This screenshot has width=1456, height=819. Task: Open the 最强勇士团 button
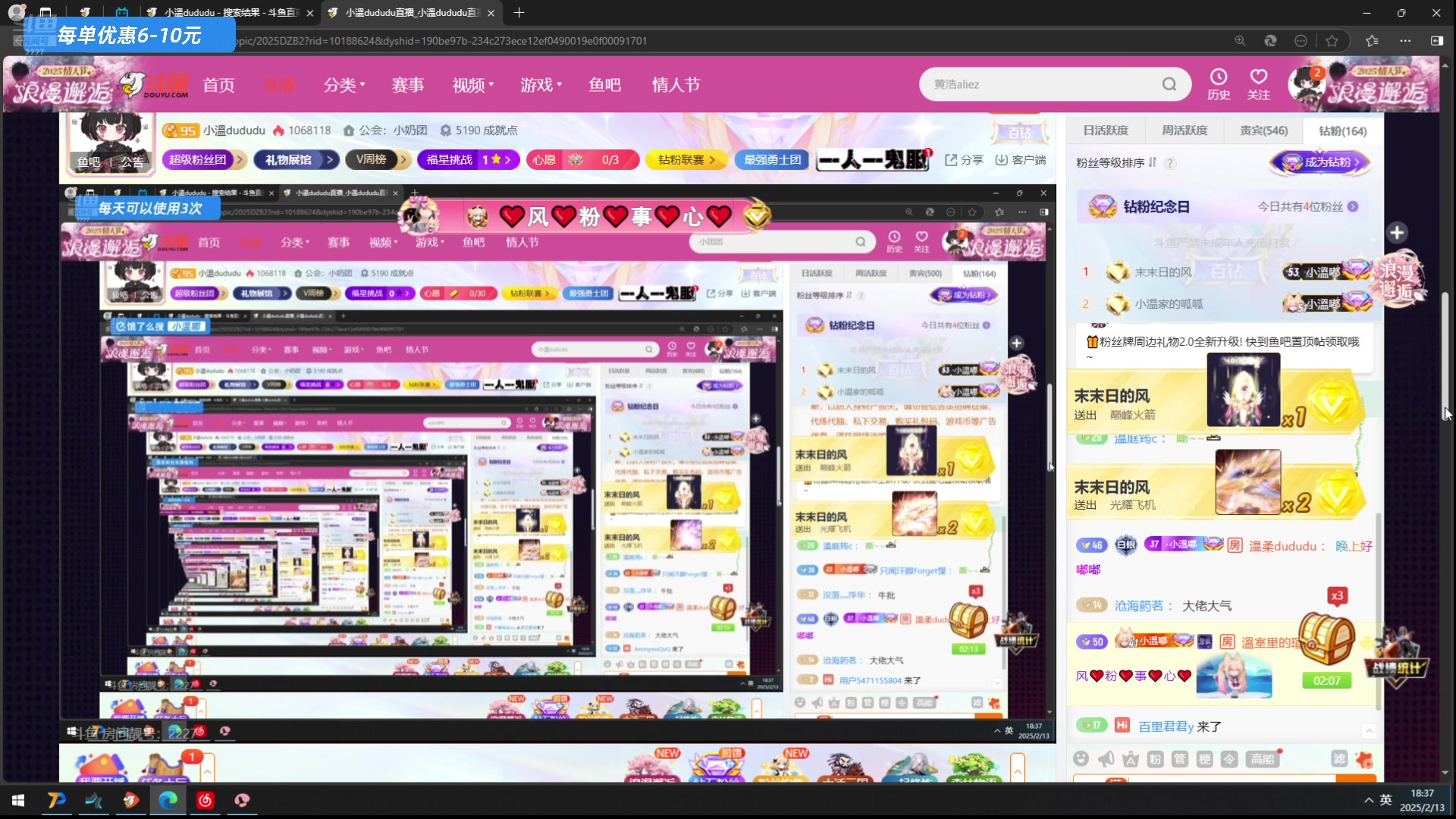click(x=773, y=159)
